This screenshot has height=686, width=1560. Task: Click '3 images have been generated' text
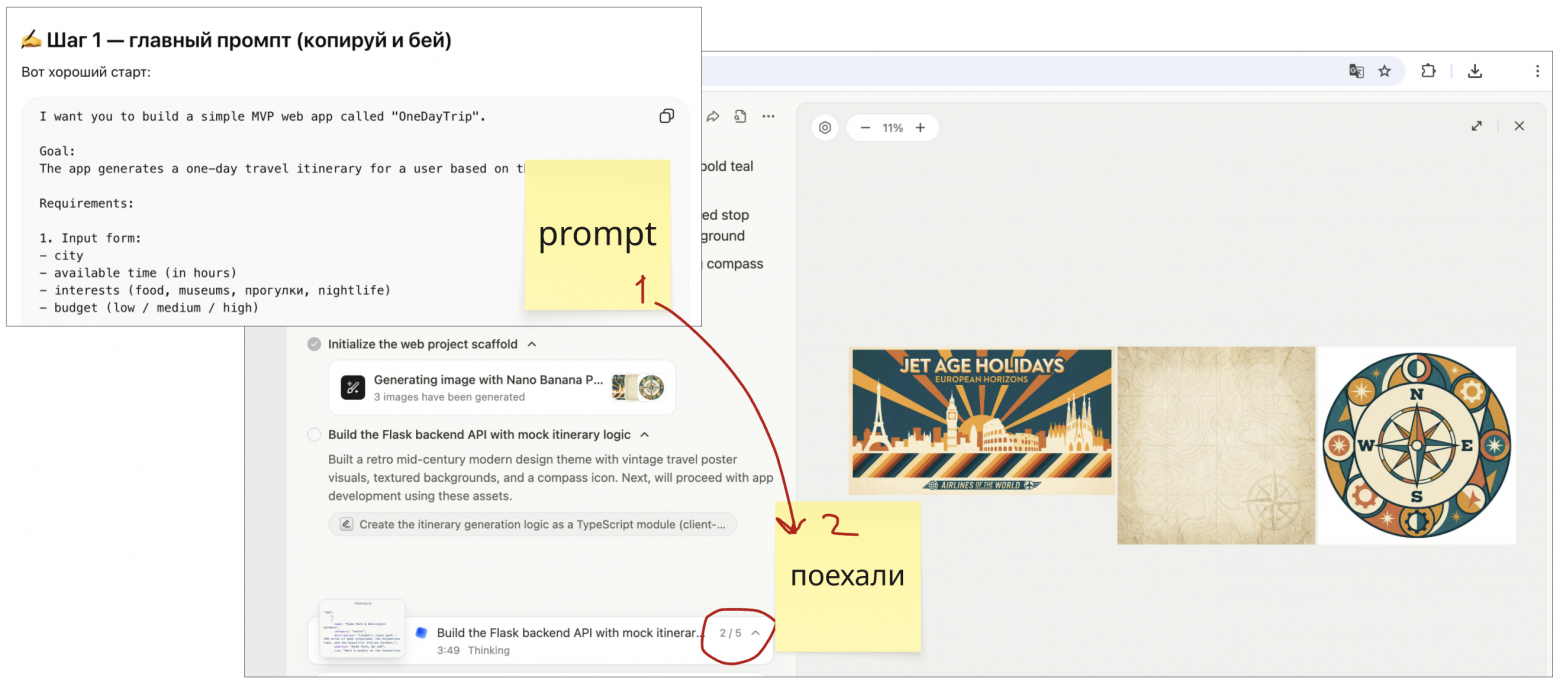[449, 397]
